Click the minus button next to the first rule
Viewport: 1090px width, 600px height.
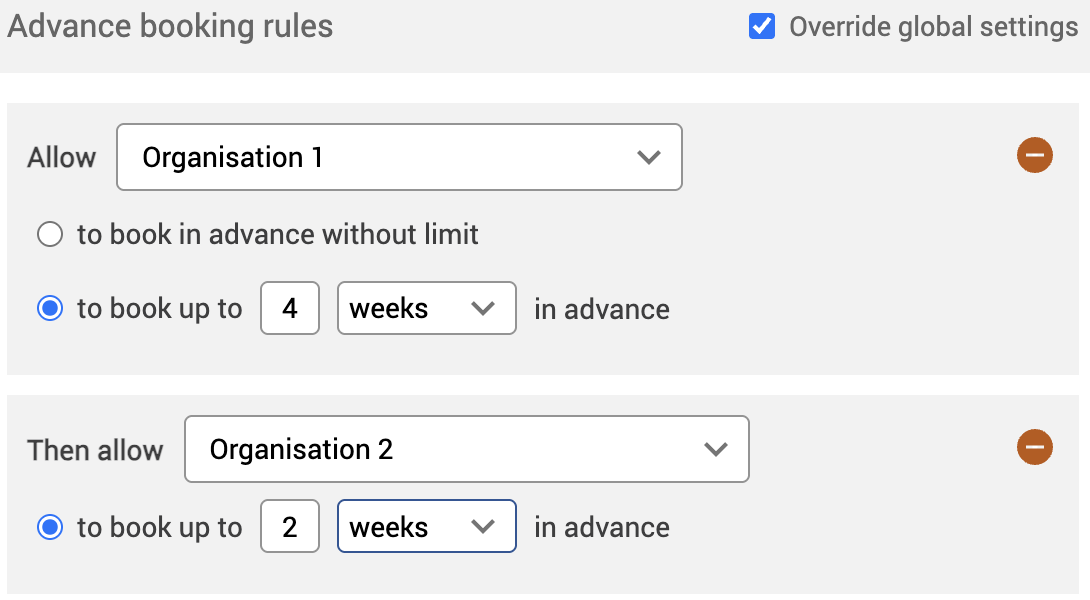point(1035,155)
